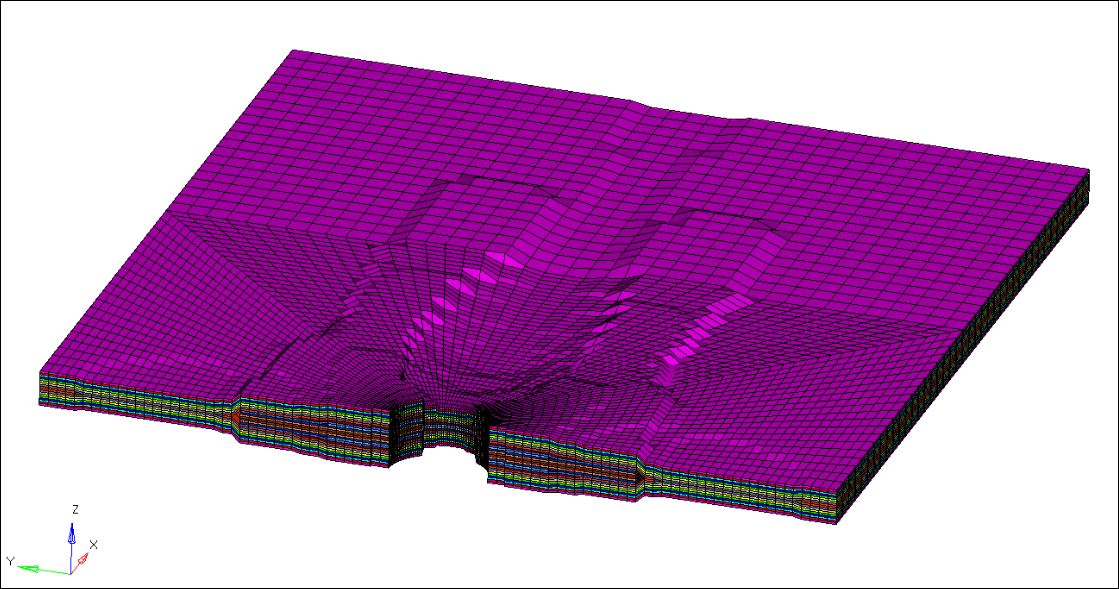Select the X label on the axis triad

click(94, 544)
